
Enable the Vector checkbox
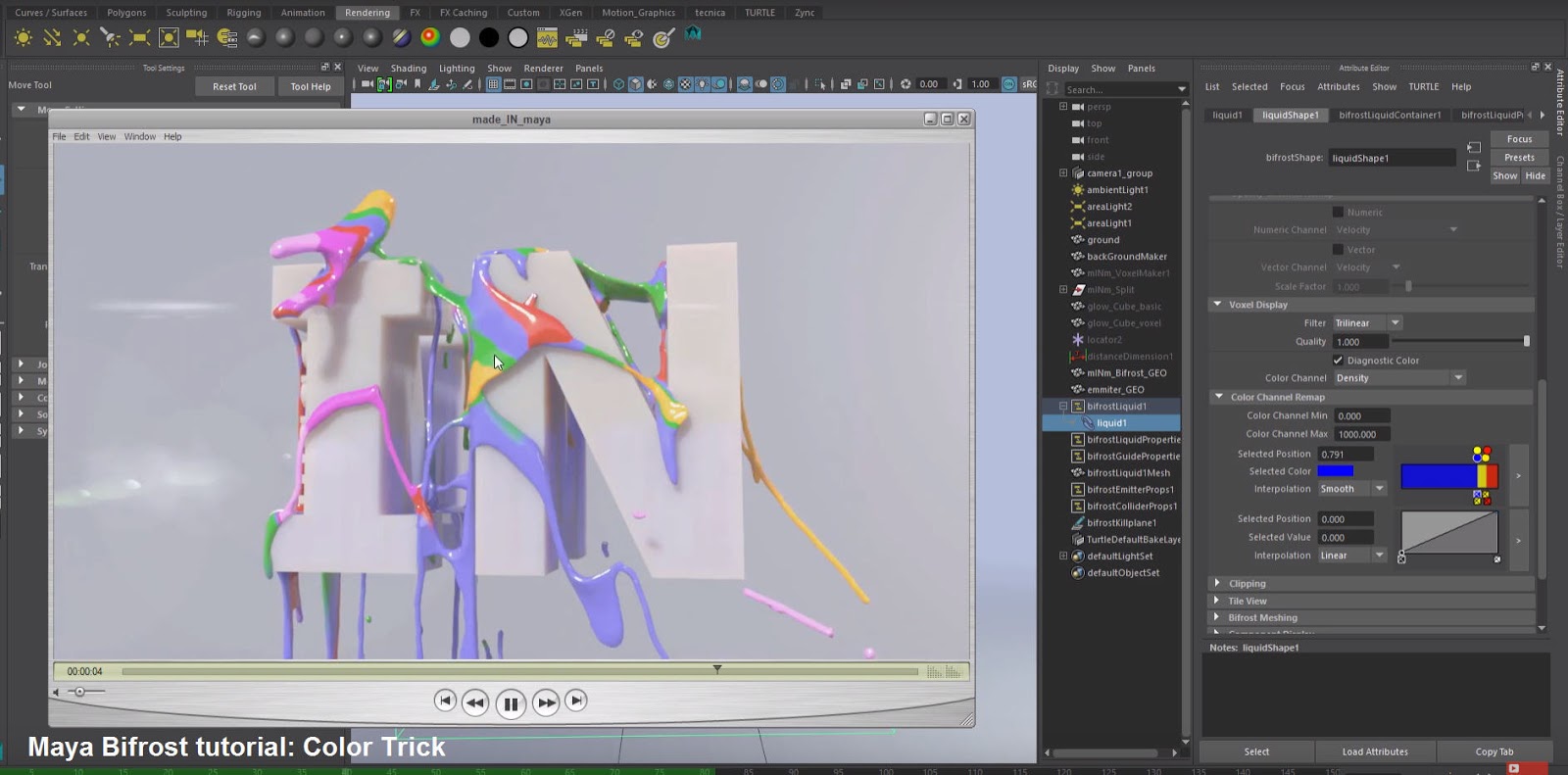point(1338,250)
